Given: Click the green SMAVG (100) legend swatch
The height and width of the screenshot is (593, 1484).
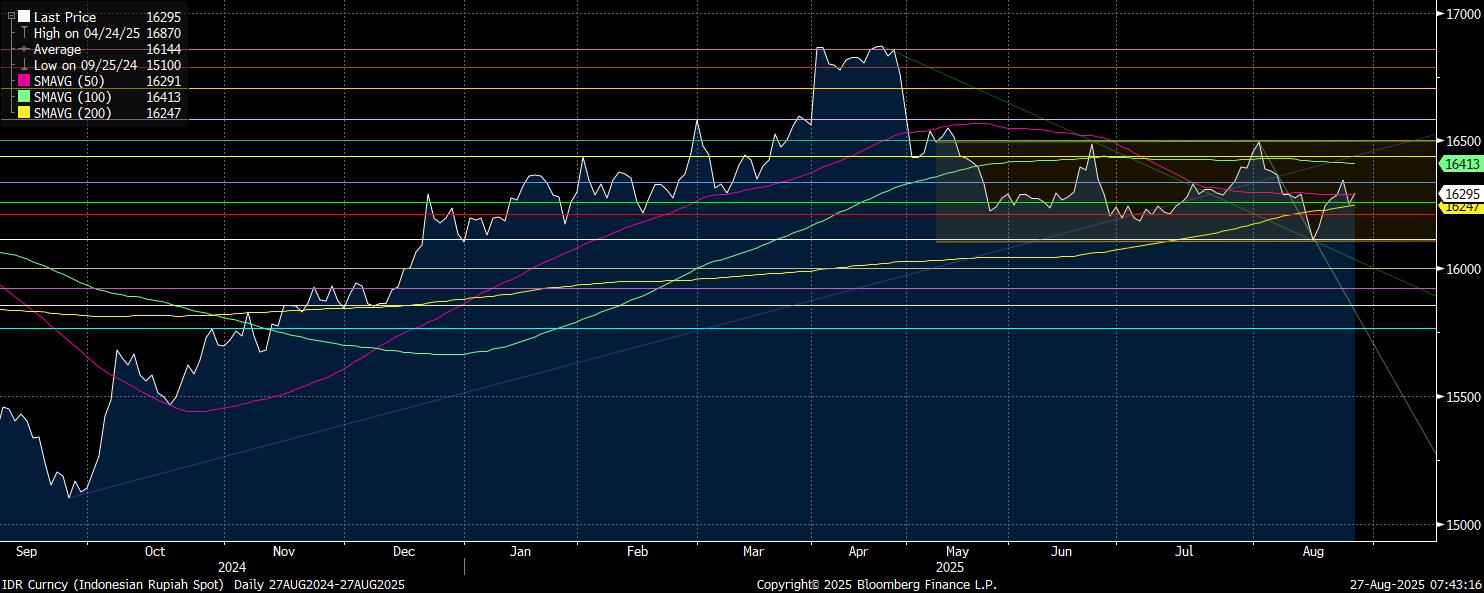Looking at the screenshot, I should [x=24, y=97].
